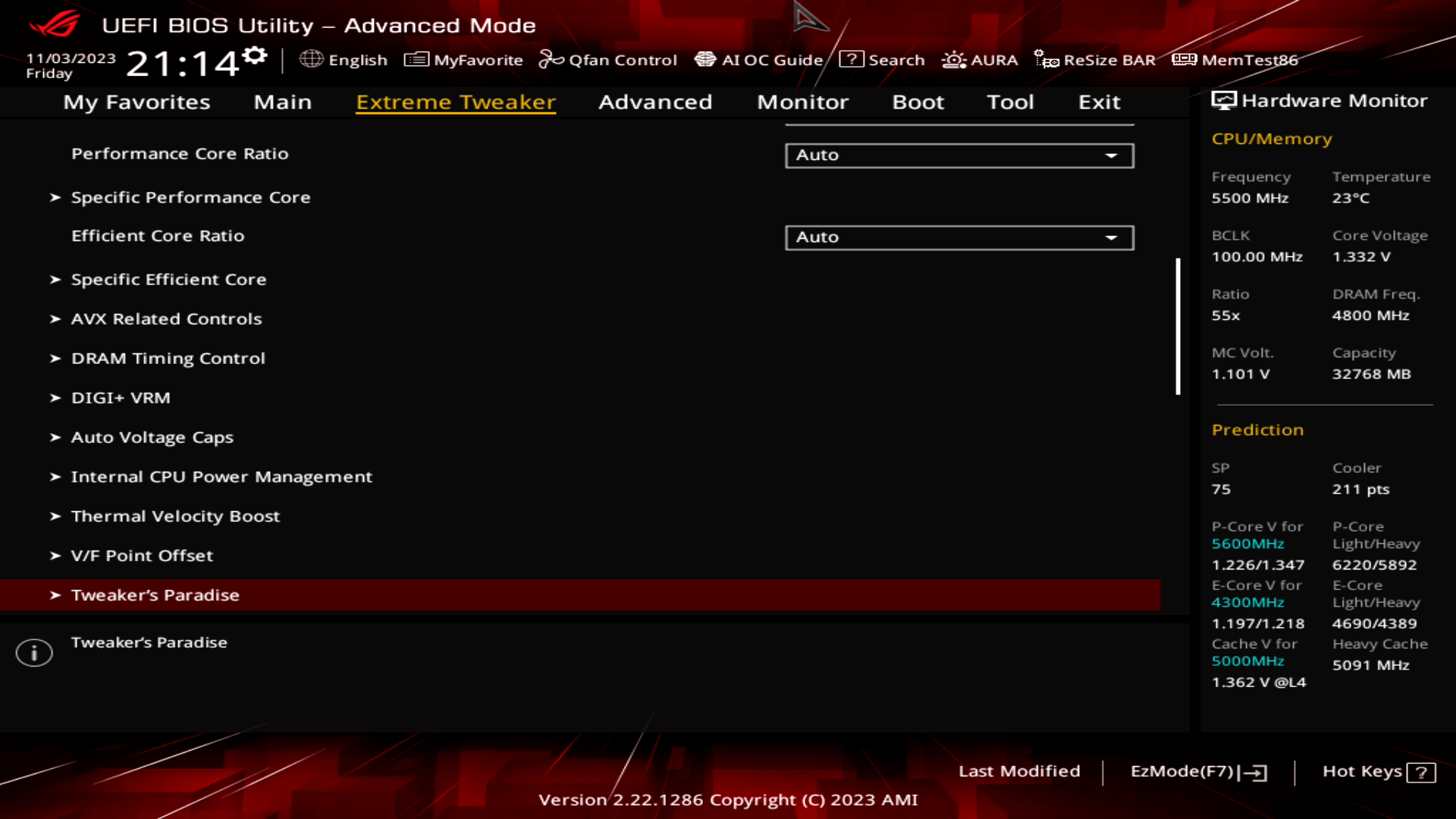
Task: Click the clock settings gear icon
Action: tap(255, 54)
